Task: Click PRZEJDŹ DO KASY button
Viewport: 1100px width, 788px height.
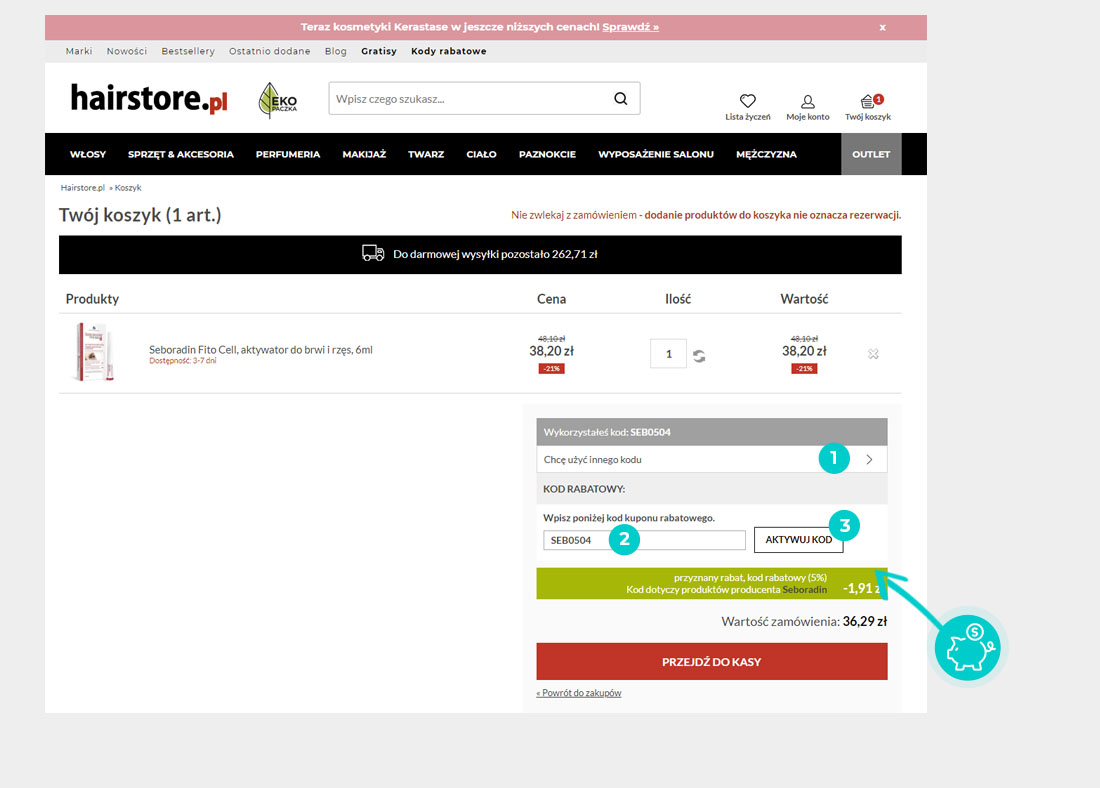Action: tap(711, 662)
